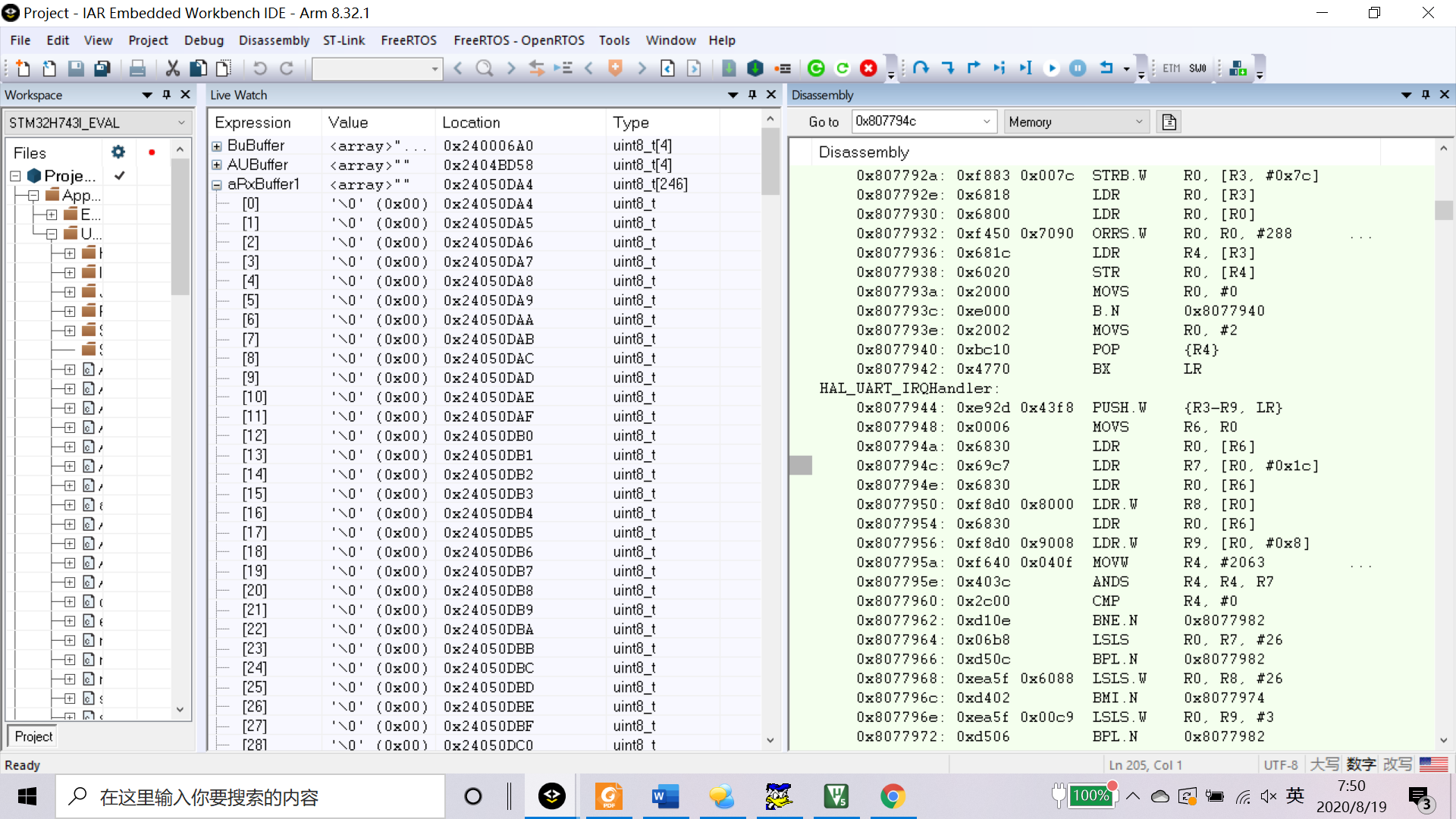The height and width of the screenshot is (819, 1456).
Task: Toggle the red breakpoints button on the toolbar
Action: (x=783, y=68)
